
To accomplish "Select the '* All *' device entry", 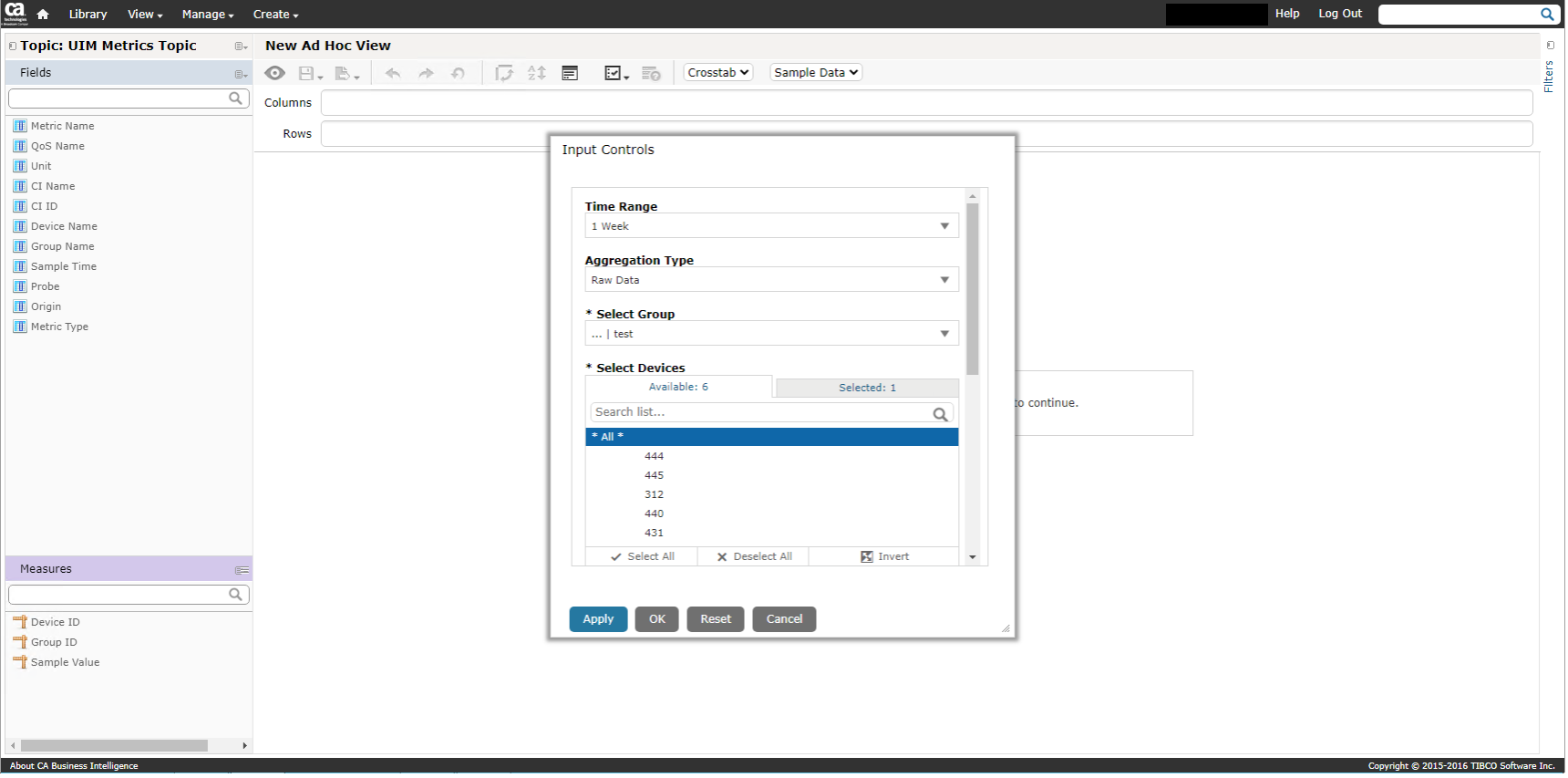I will pyautogui.click(x=770, y=437).
